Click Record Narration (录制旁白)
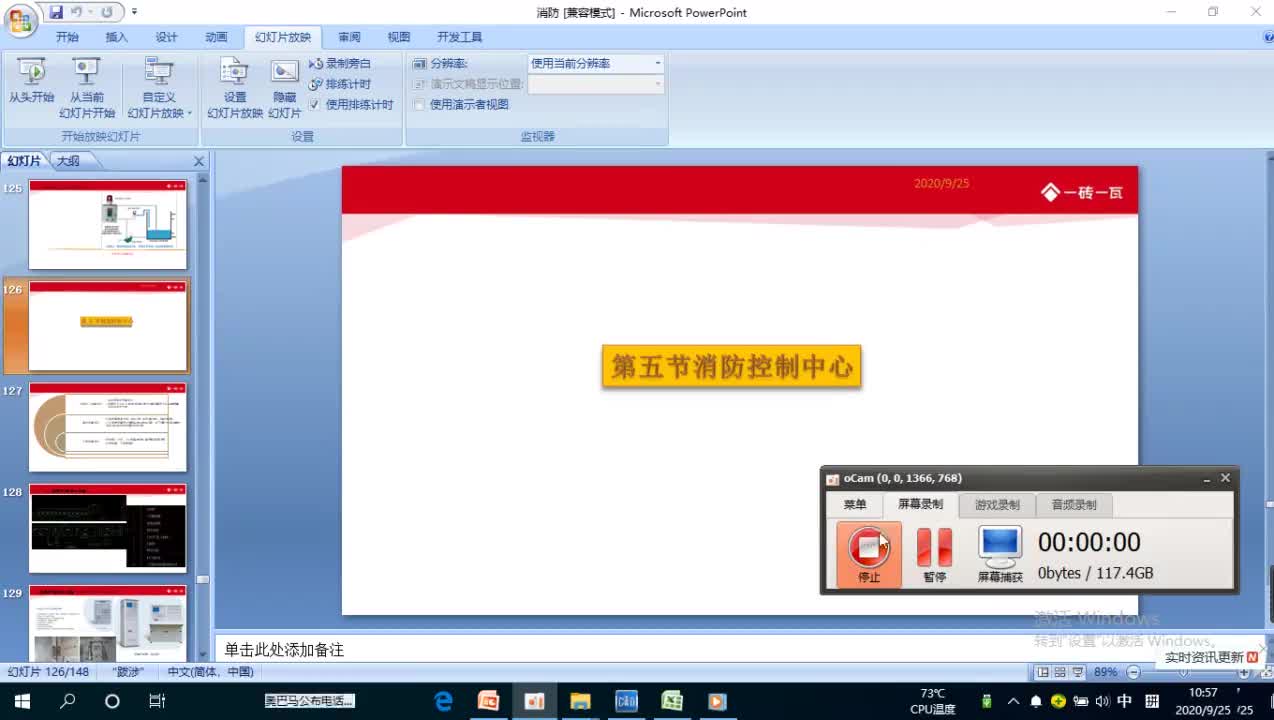 pyautogui.click(x=339, y=63)
